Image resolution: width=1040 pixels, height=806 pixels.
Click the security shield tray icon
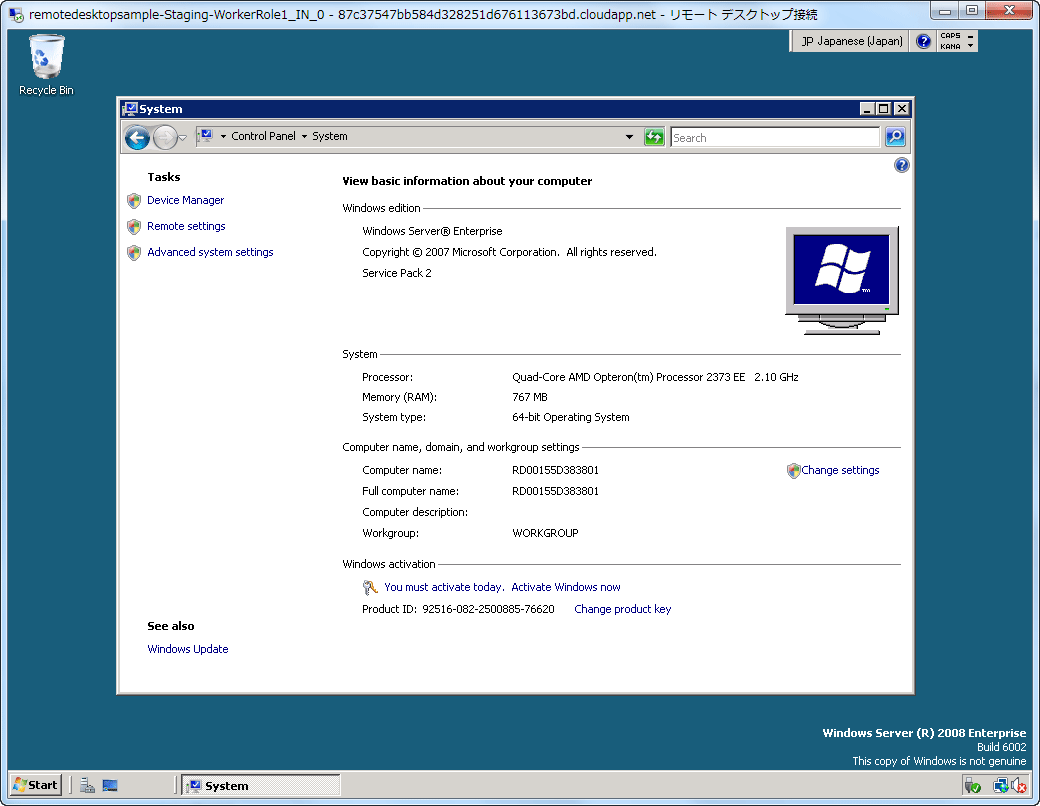[x=972, y=786]
